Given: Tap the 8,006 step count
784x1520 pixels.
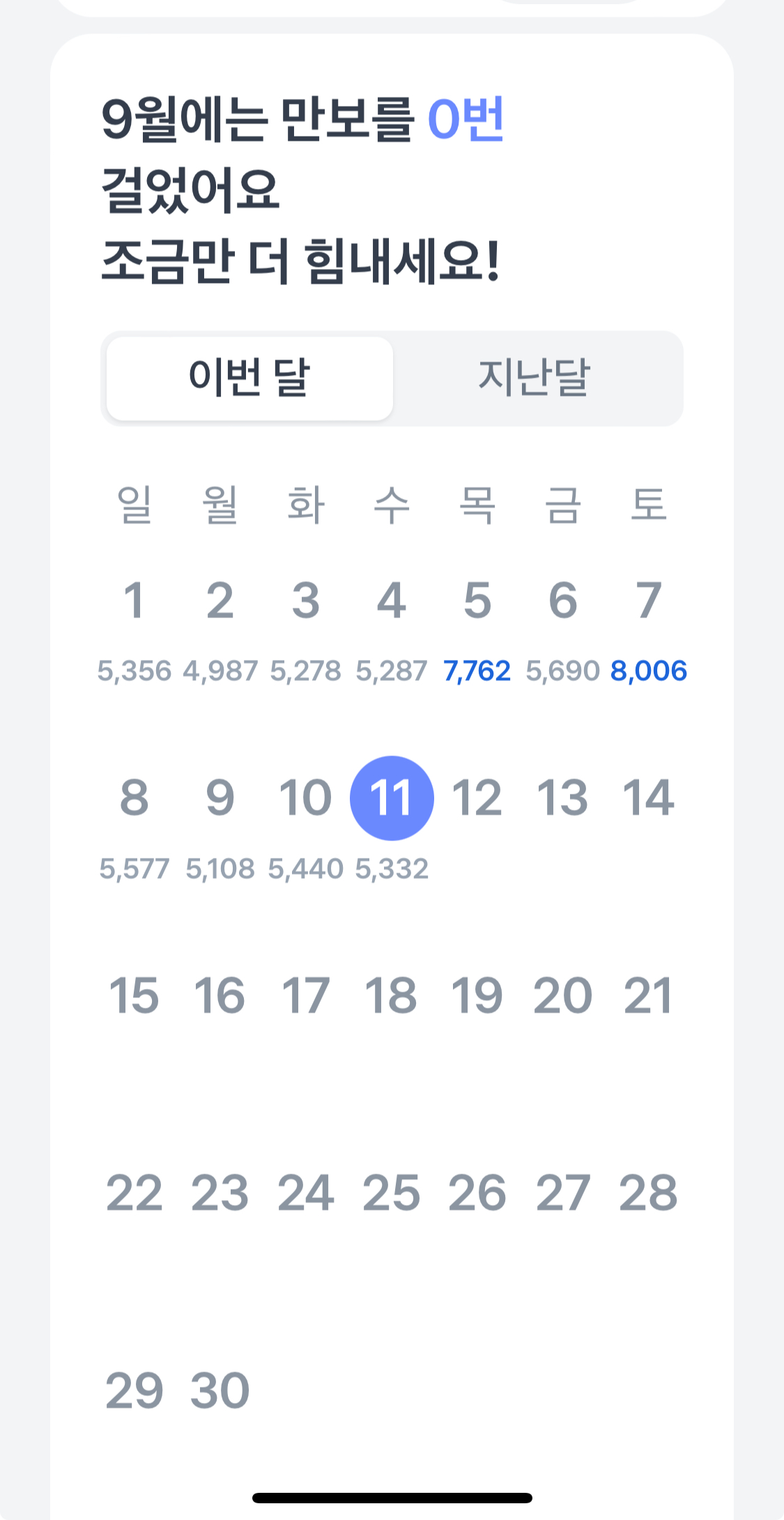Looking at the screenshot, I should 648,671.
